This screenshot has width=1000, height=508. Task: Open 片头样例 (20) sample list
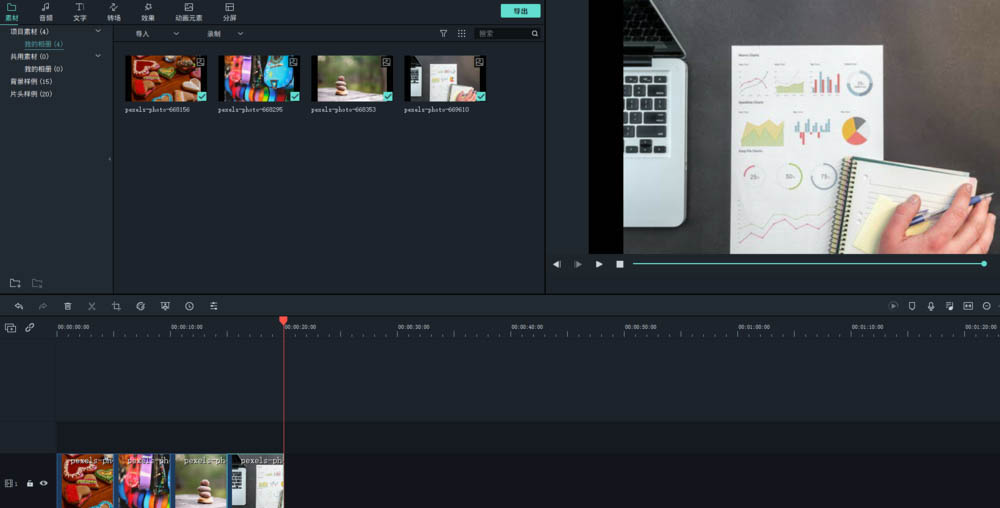click(x=31, y=94)
